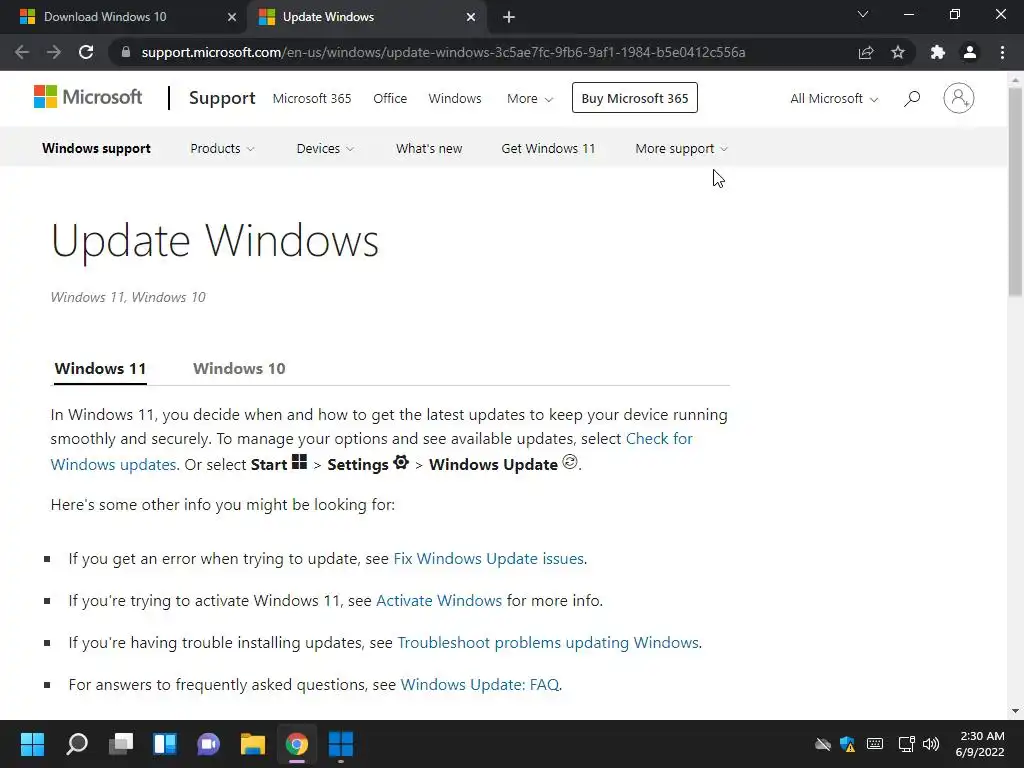Open the clock showing 2:30 AM
Image resolution: width=1024 pixels, height=768 pixels.
point(980,744)
